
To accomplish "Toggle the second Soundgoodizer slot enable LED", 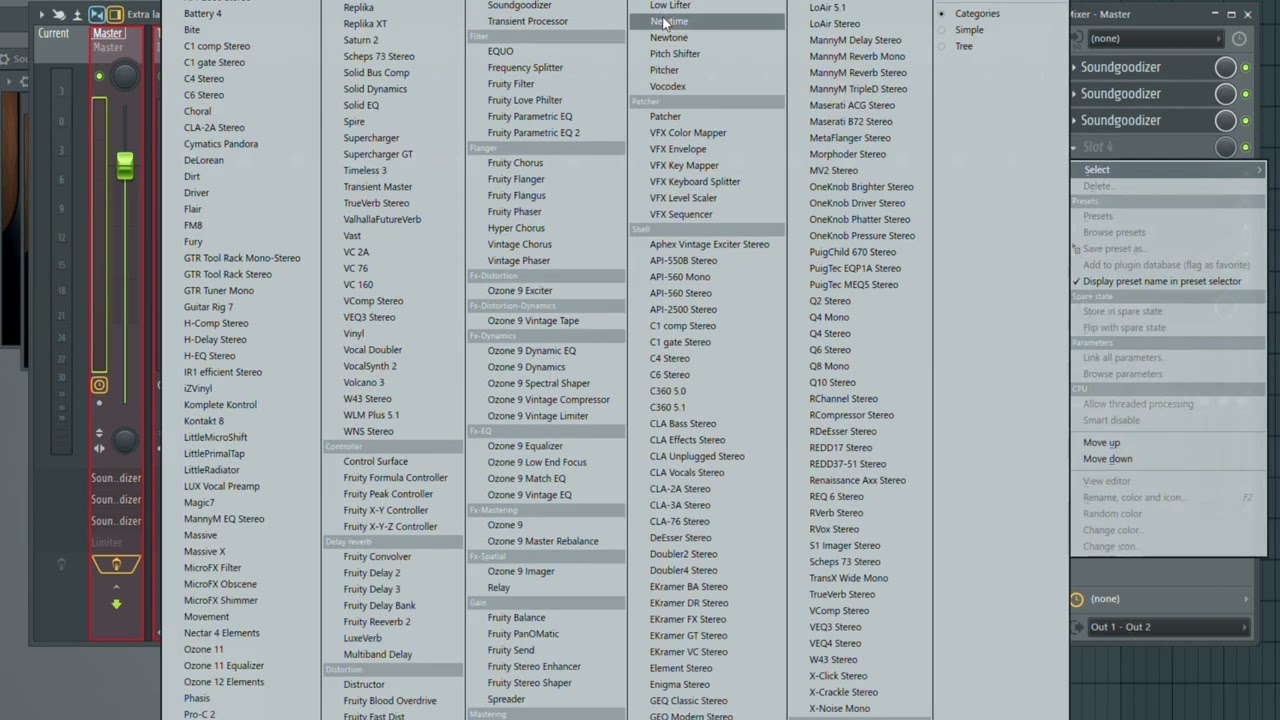I will click(x=1246, y=94).
